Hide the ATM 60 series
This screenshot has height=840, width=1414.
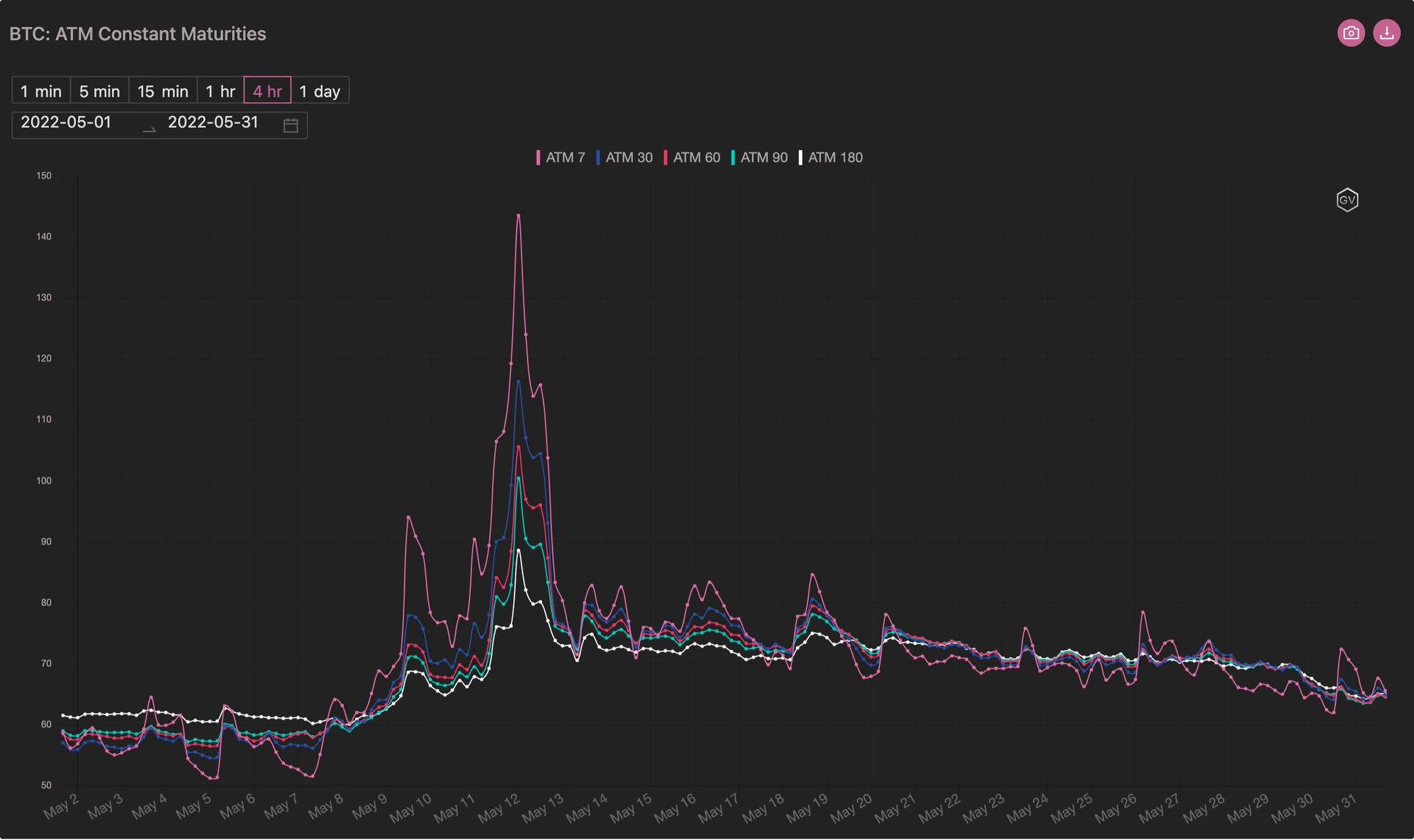(697, 157)
